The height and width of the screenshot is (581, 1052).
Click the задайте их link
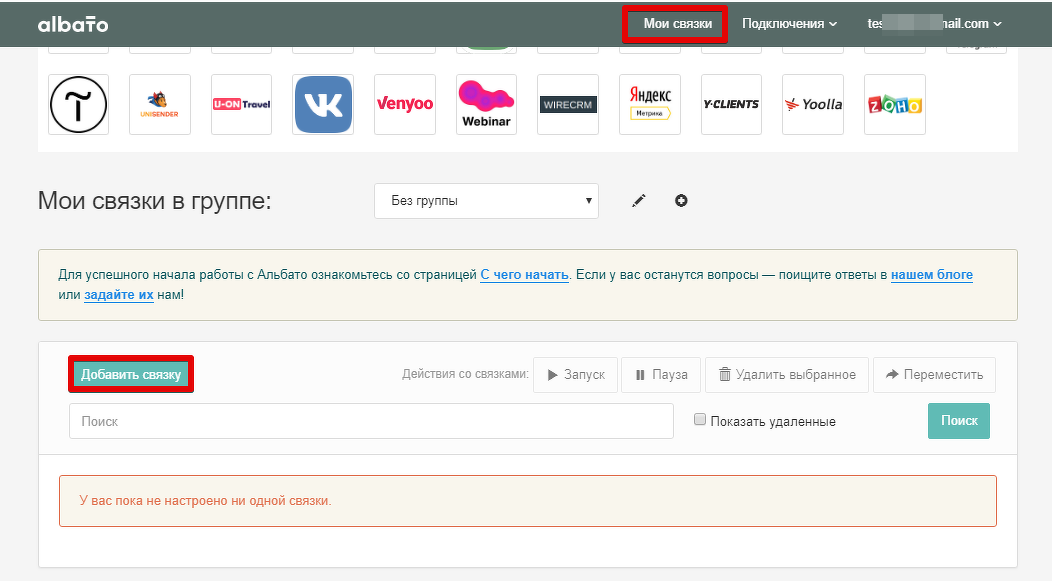pos(119,295)
